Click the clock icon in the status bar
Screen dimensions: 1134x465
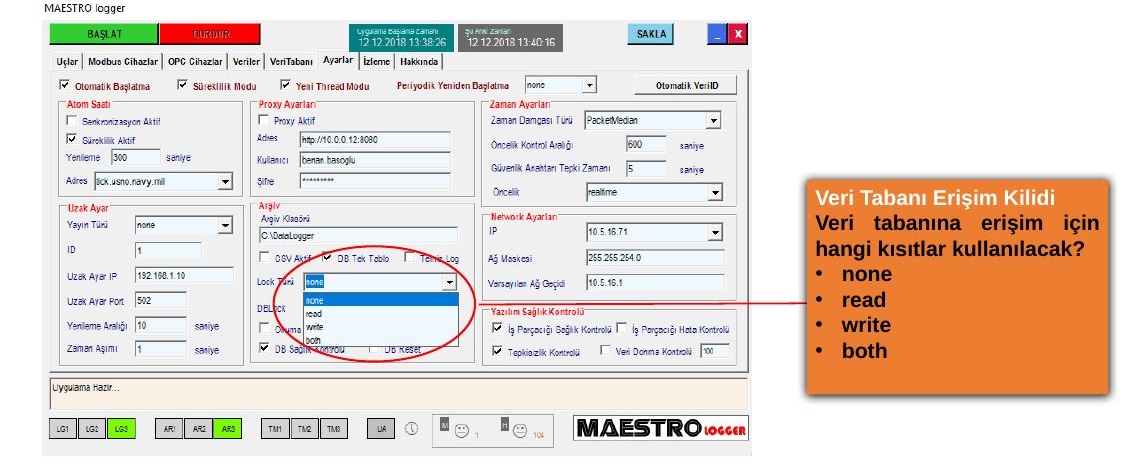[x=411, y=428]
